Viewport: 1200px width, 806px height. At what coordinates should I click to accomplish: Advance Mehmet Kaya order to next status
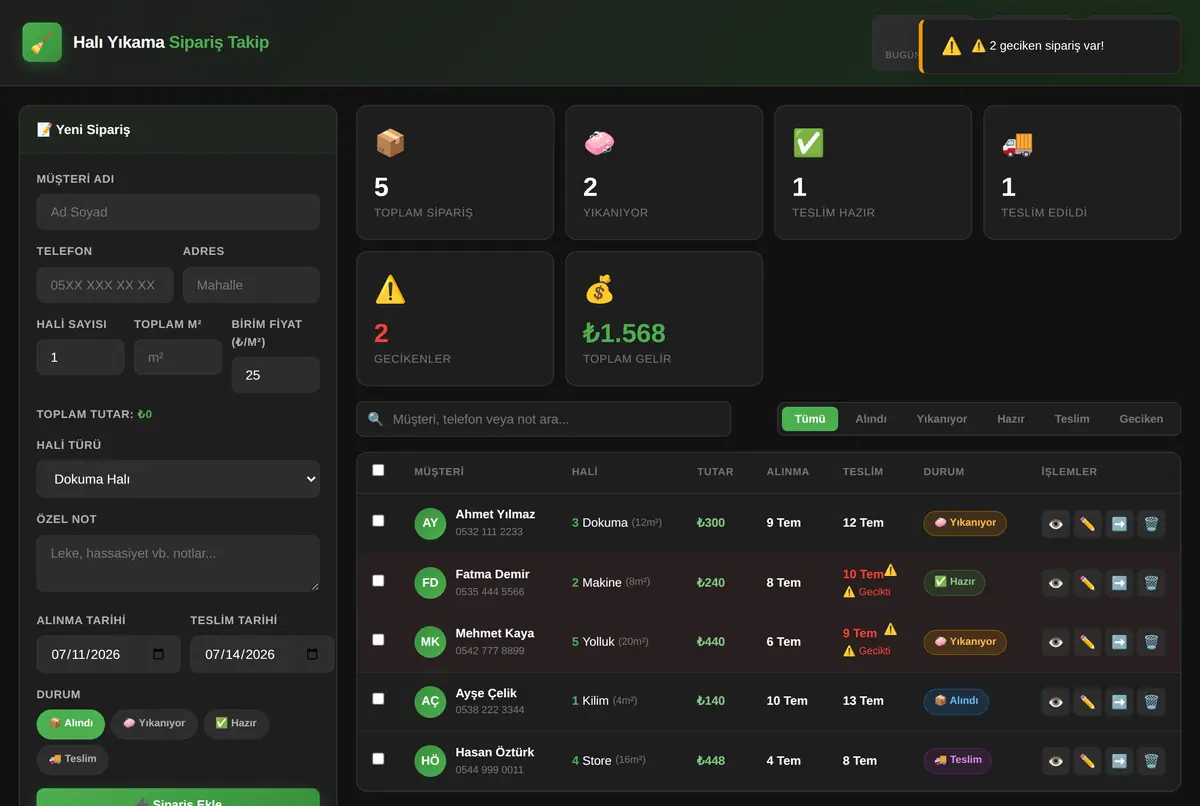click(x=1119, y=642)
